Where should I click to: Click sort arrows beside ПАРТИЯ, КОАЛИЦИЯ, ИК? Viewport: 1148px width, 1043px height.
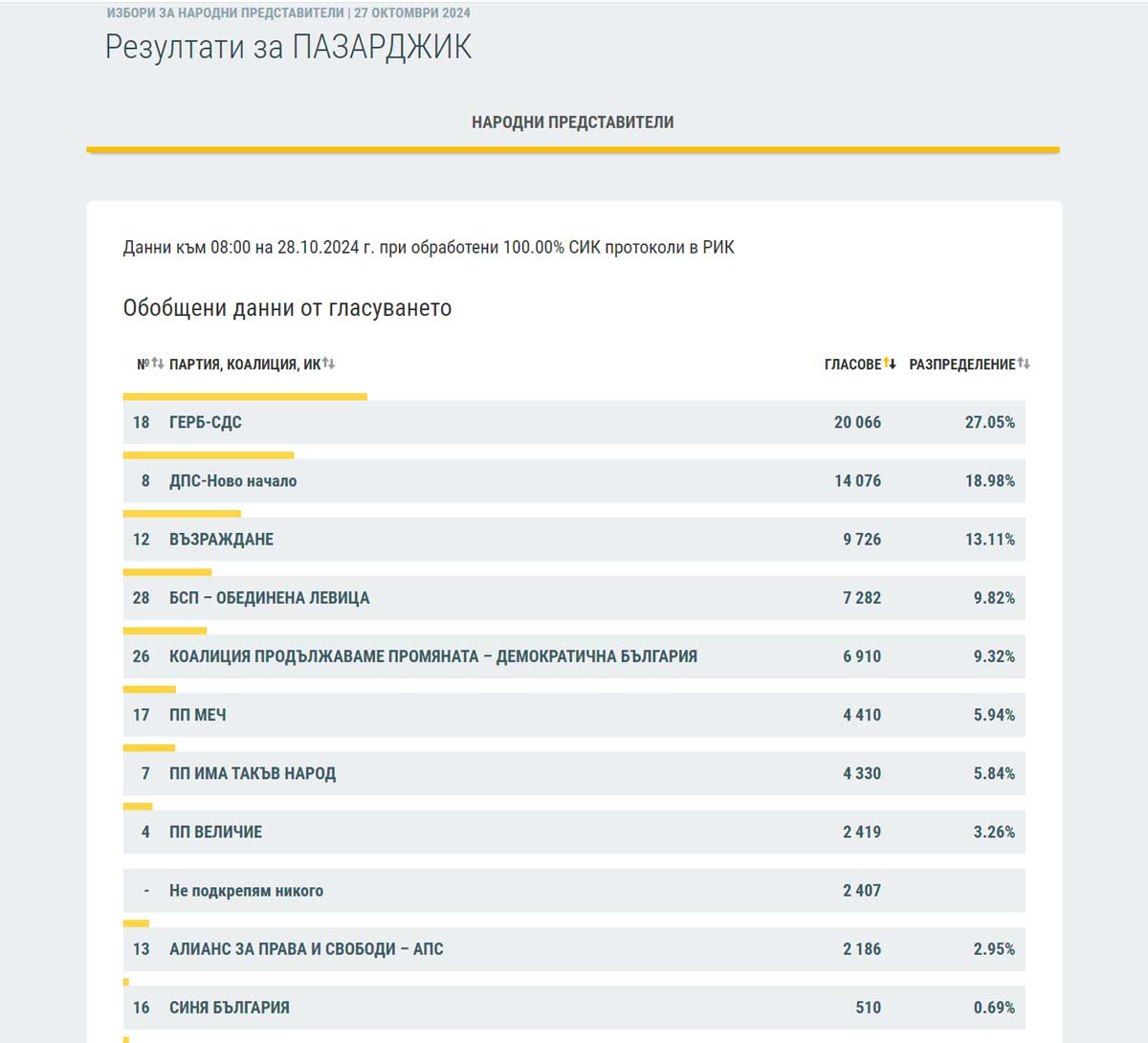click(328, 364)
